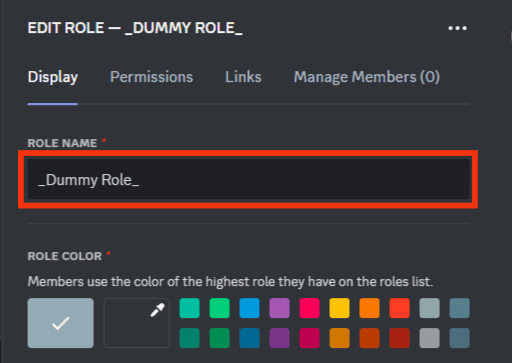This screenshot has height=363, width=512.
Task: Pick the dark amber swatch in bottom row
Action: tap(340, 338)
